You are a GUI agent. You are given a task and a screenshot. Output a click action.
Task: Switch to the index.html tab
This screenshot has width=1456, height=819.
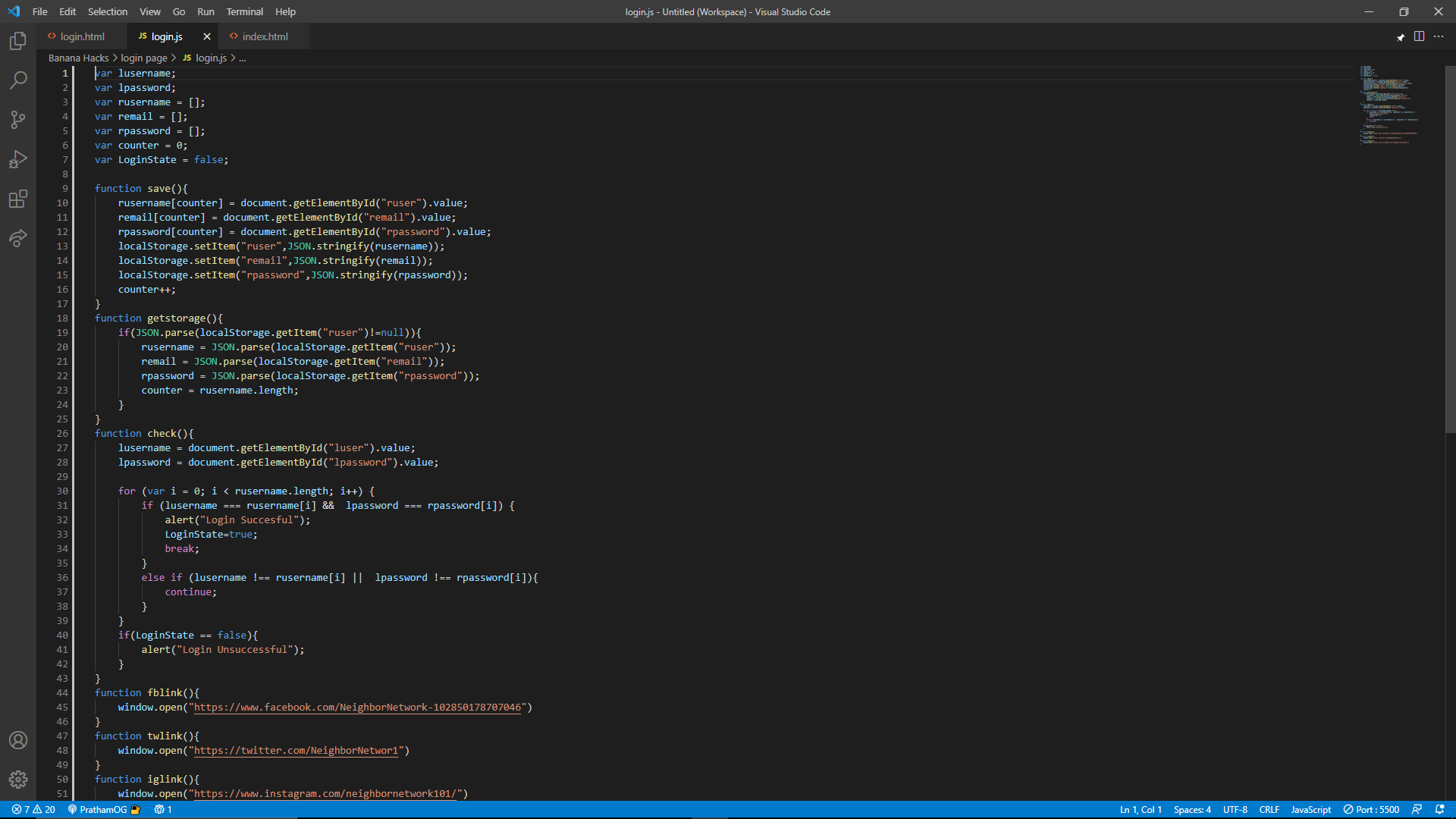(x=265, y=36)
